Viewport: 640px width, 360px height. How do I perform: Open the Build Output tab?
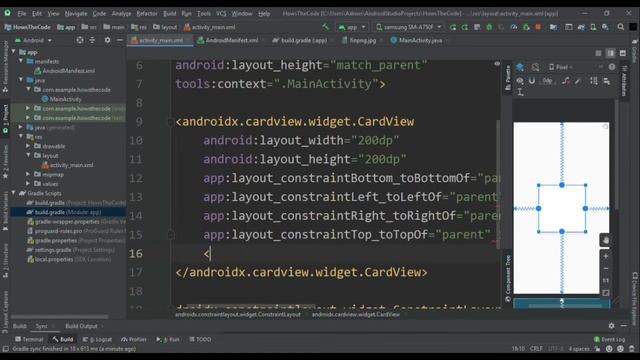[x=82, y=326]
